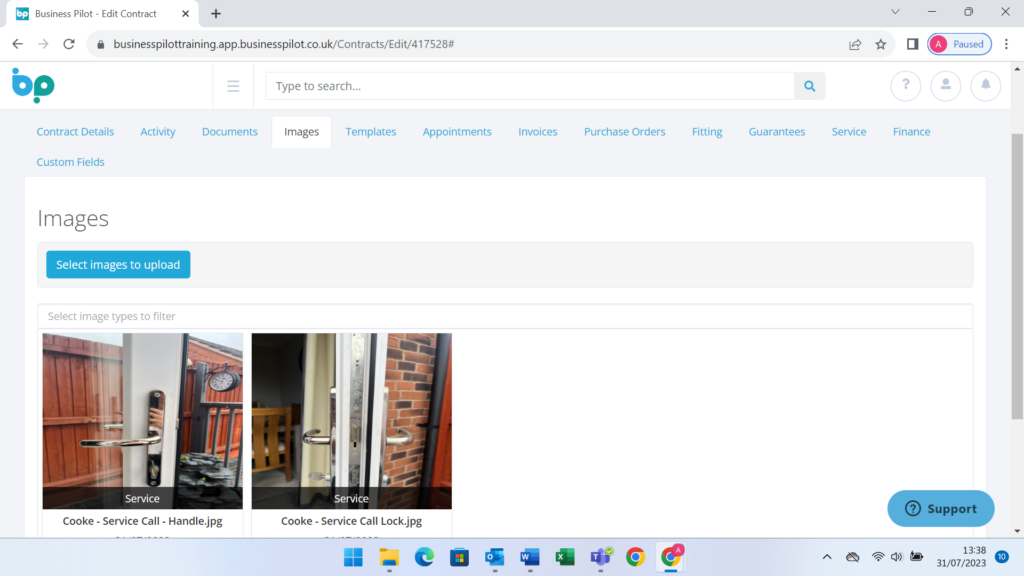This screenshot has height=576, width=1024.
Task: Open the tab search chevron
Action: click(x=895, y=12)
